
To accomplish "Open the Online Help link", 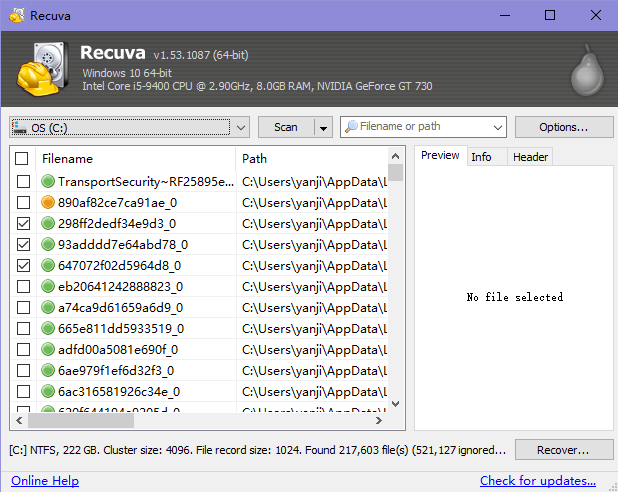I will (45, 481).
